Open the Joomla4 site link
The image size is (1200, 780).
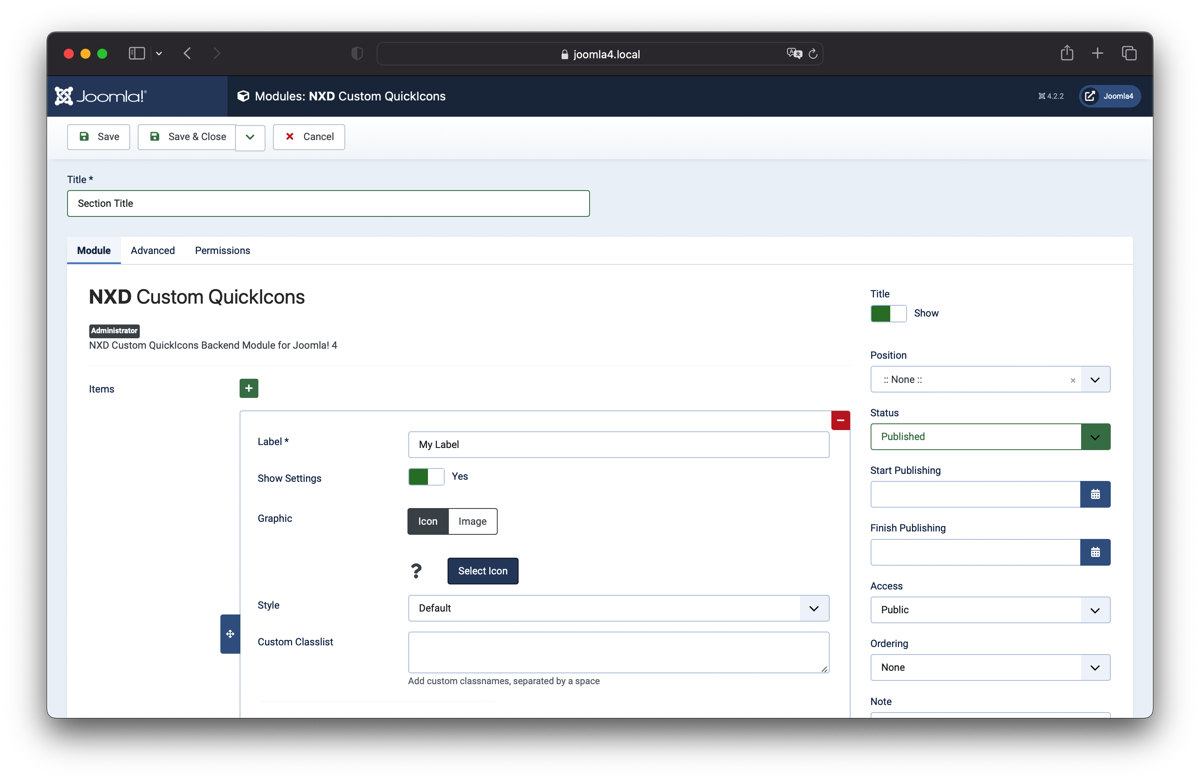tap(1110, 96)
